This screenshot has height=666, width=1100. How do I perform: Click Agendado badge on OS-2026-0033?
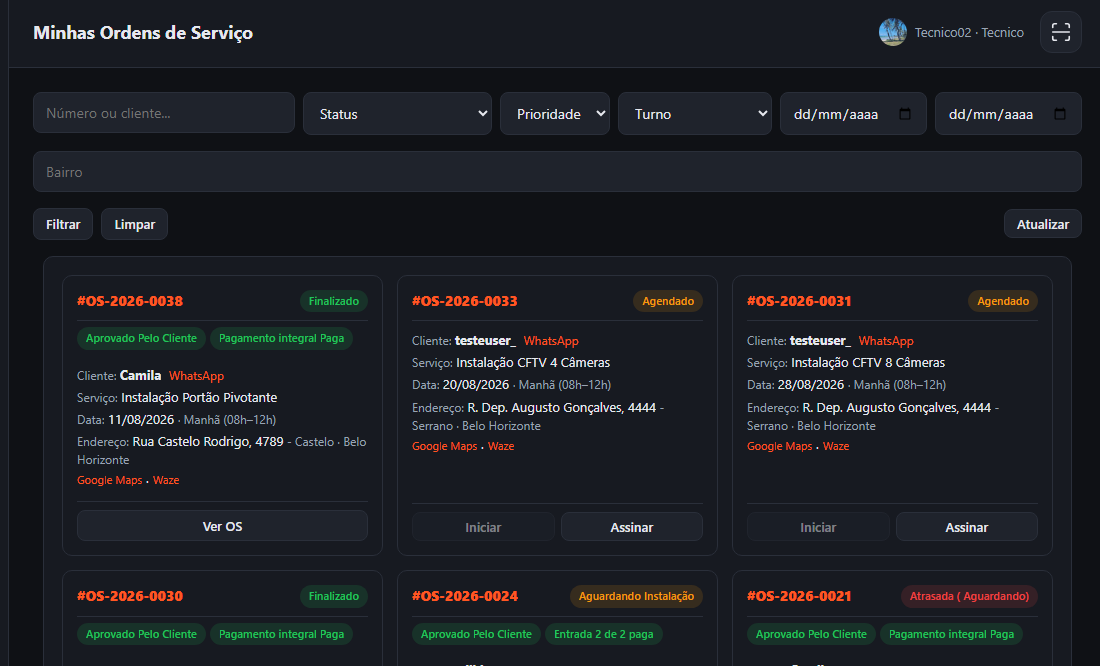[x=668, y=301]
